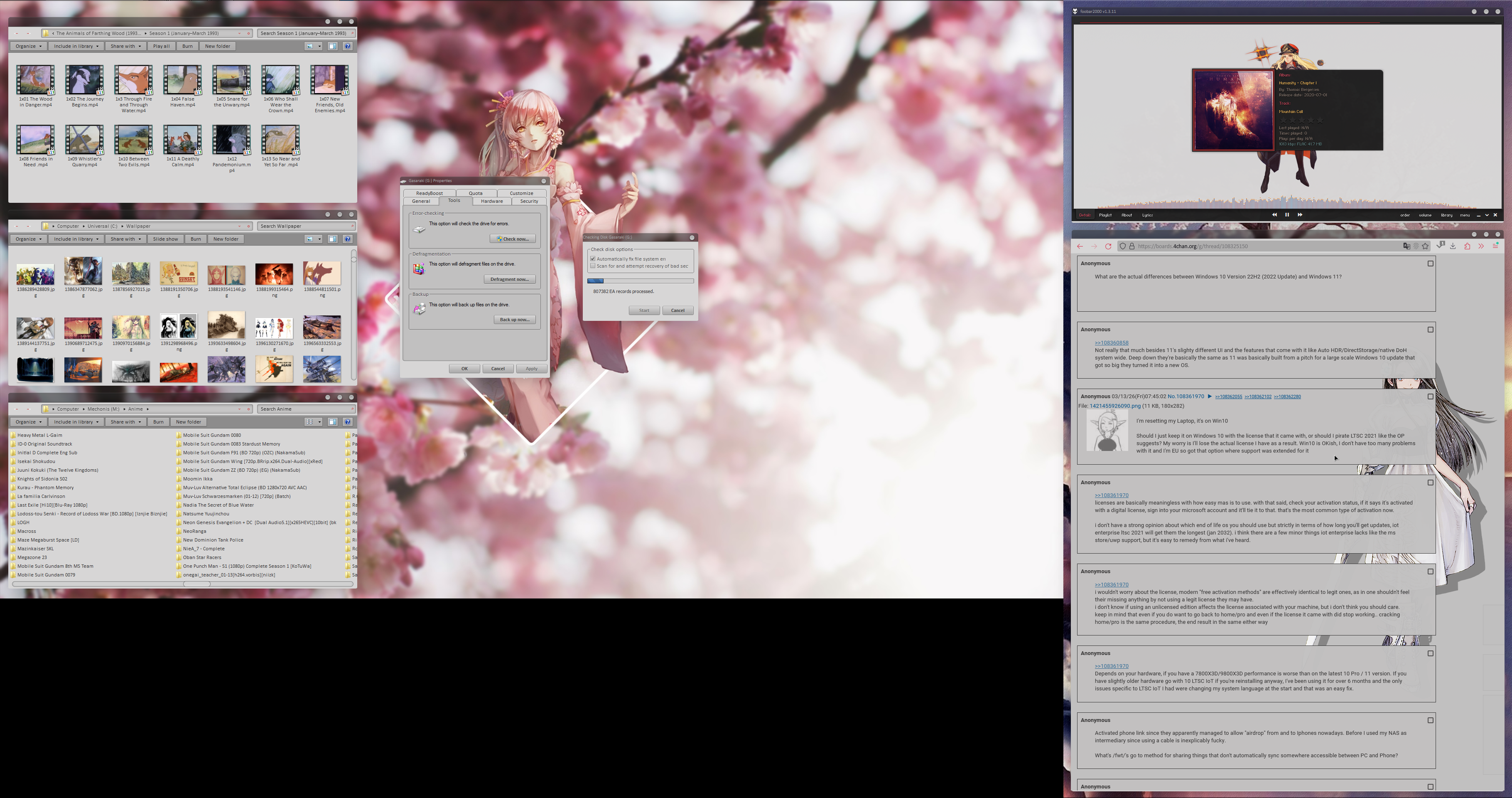The image size is (1512, 798).
Task: Open the Security tab in Properties
Action: pos(529,202)
